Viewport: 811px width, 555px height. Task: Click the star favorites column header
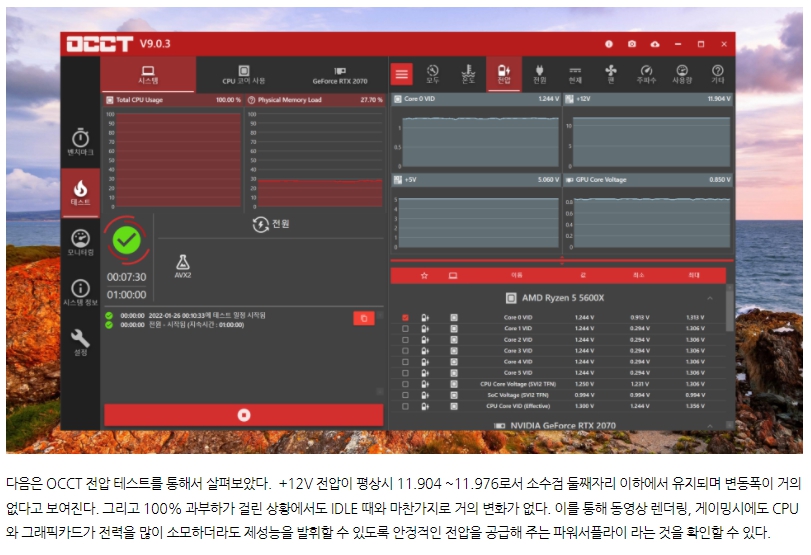tap(424, 276)
